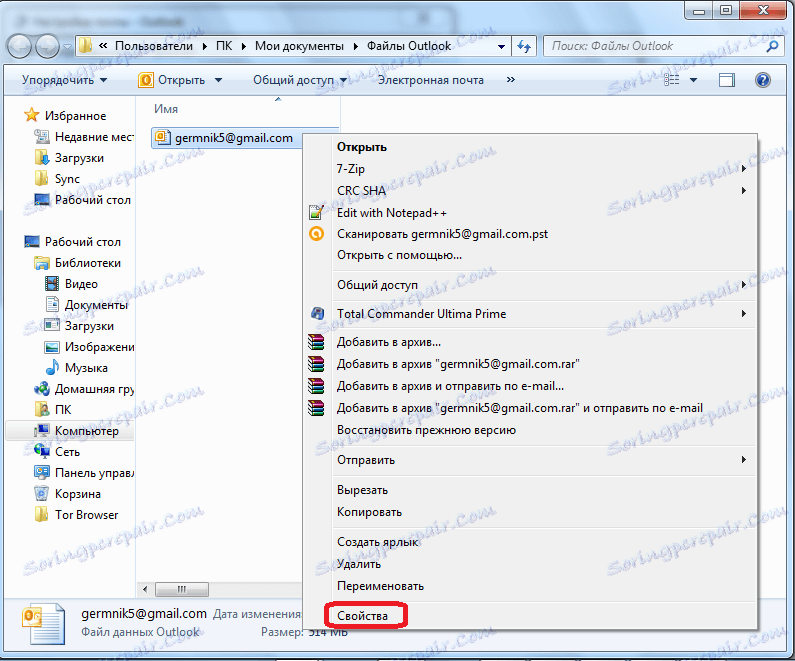
Task: Click Открыть toolbar button label
Action: pos(182,80)
